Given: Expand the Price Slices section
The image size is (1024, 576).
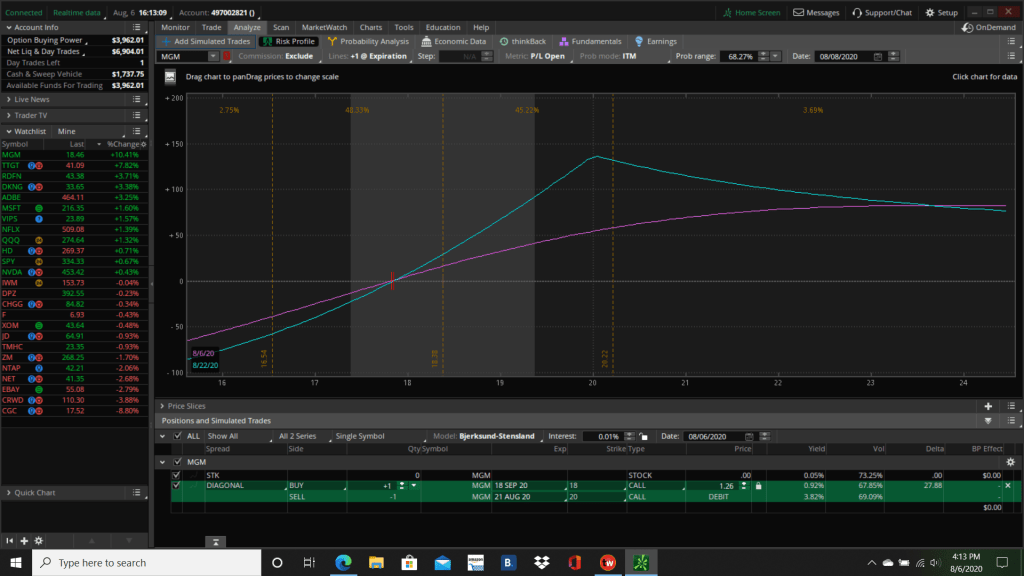Looking at the screenshot, I should (x=162, y=406).
